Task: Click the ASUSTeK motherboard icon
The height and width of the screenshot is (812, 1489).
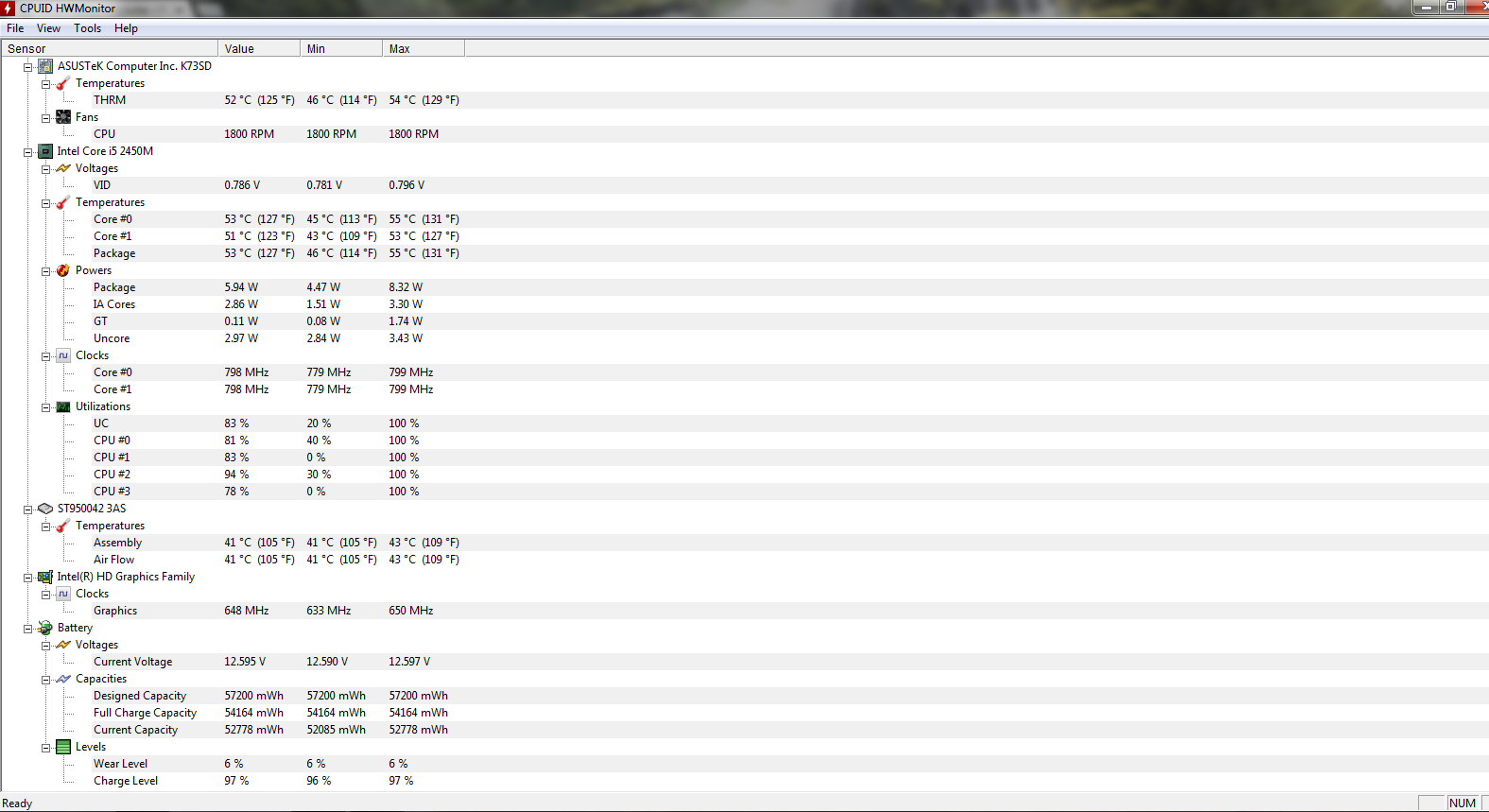Action: pos(45,66)
